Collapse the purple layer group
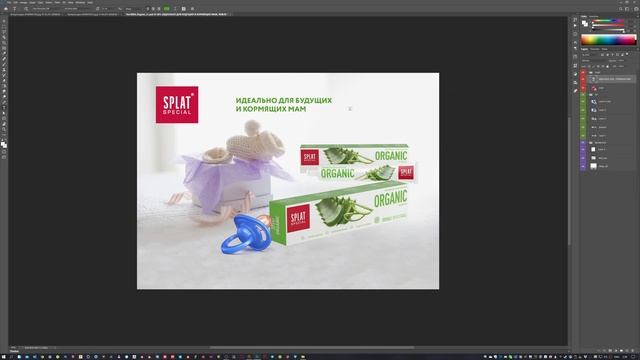The height and width of the screenshot is (360, 640). click(588, 143)
